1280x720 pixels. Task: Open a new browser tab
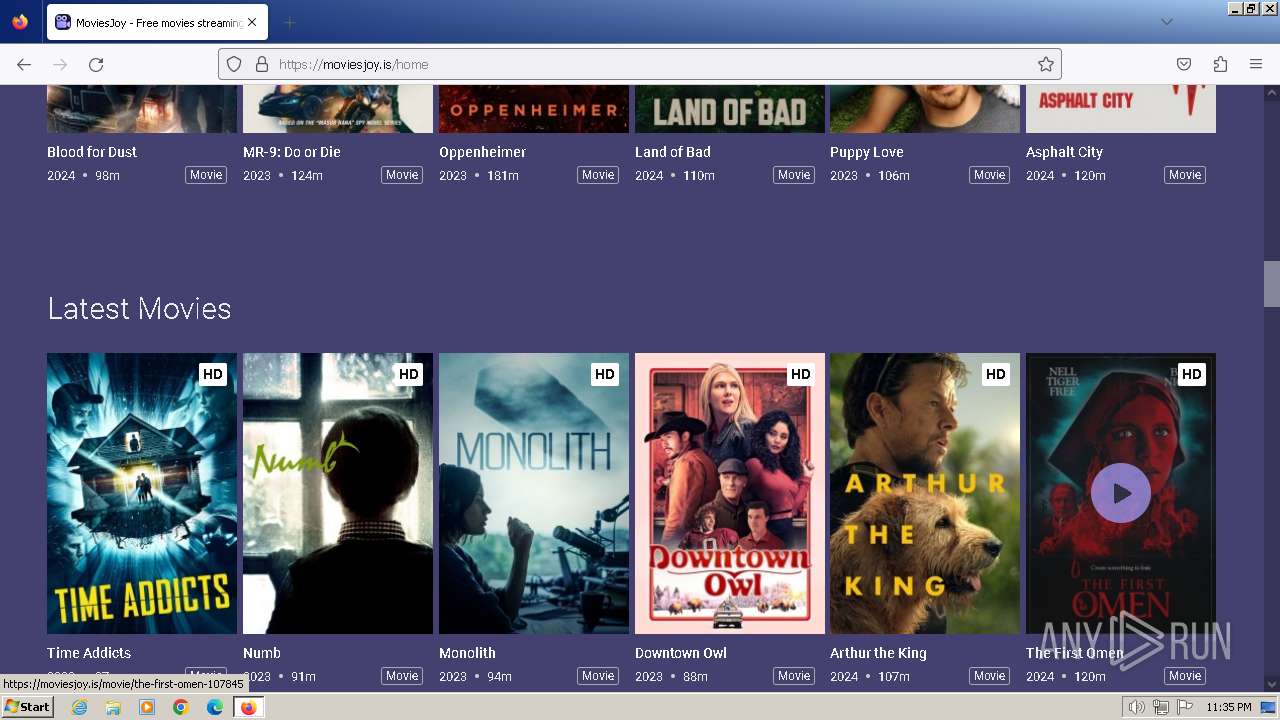tap(289, 22)
